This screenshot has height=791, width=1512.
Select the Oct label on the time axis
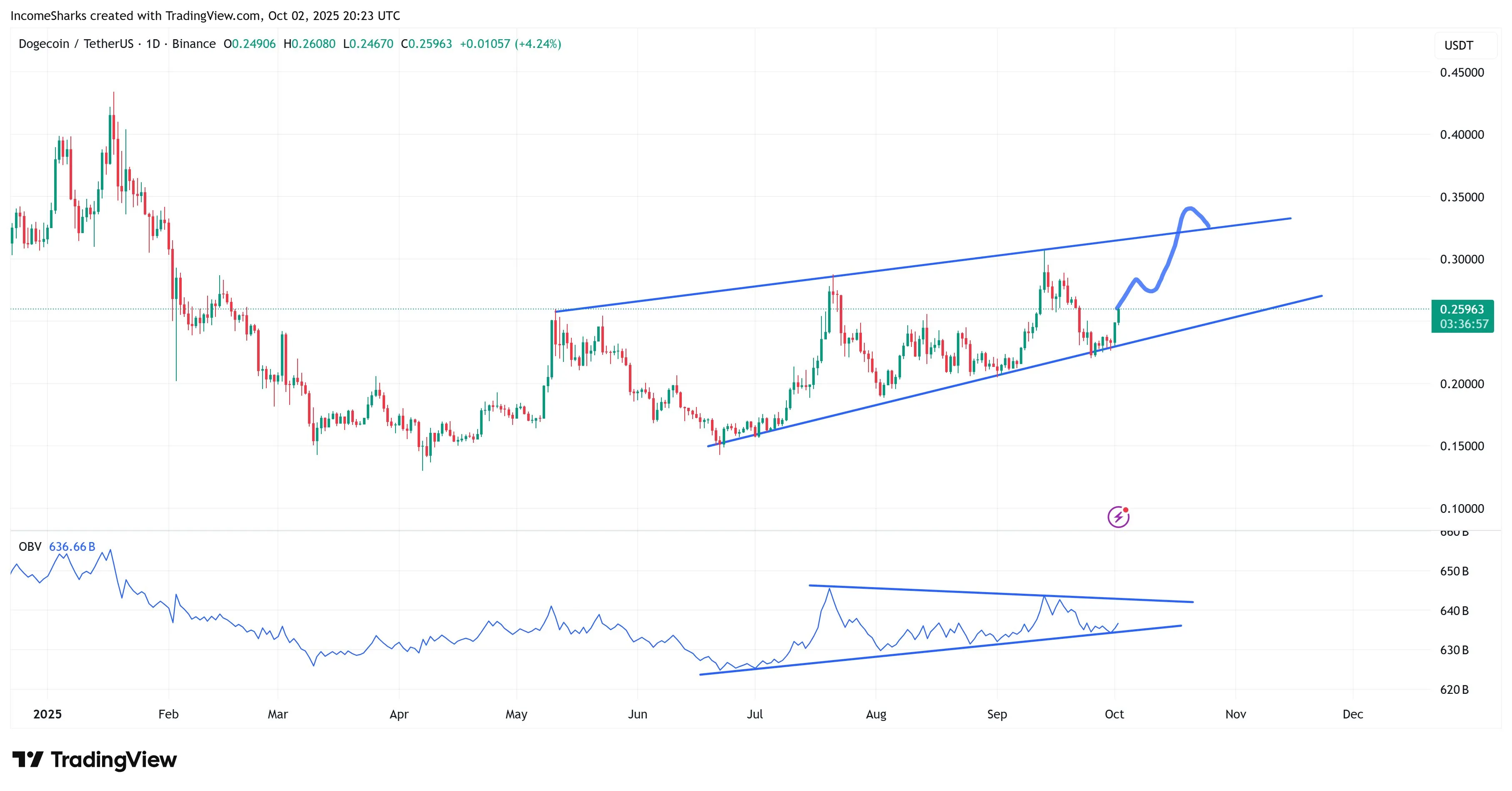tap(1114, 715)
